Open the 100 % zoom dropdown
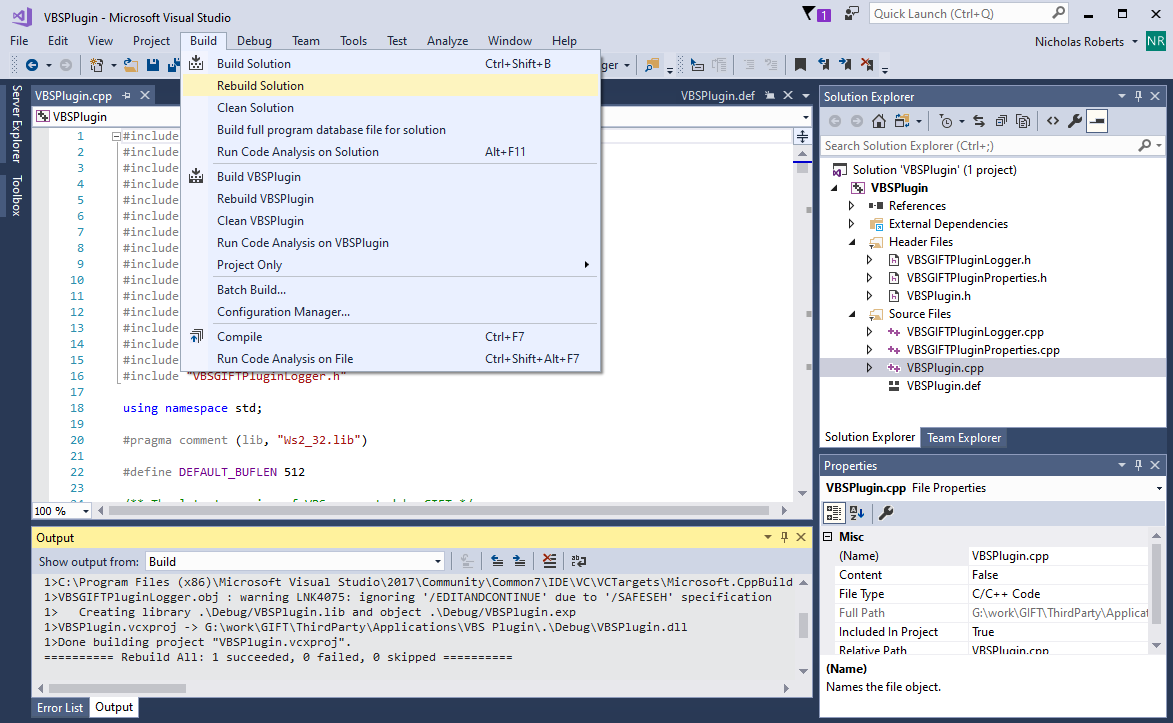The width and height of the screenshot is (1173, 723). coord(85,510)
